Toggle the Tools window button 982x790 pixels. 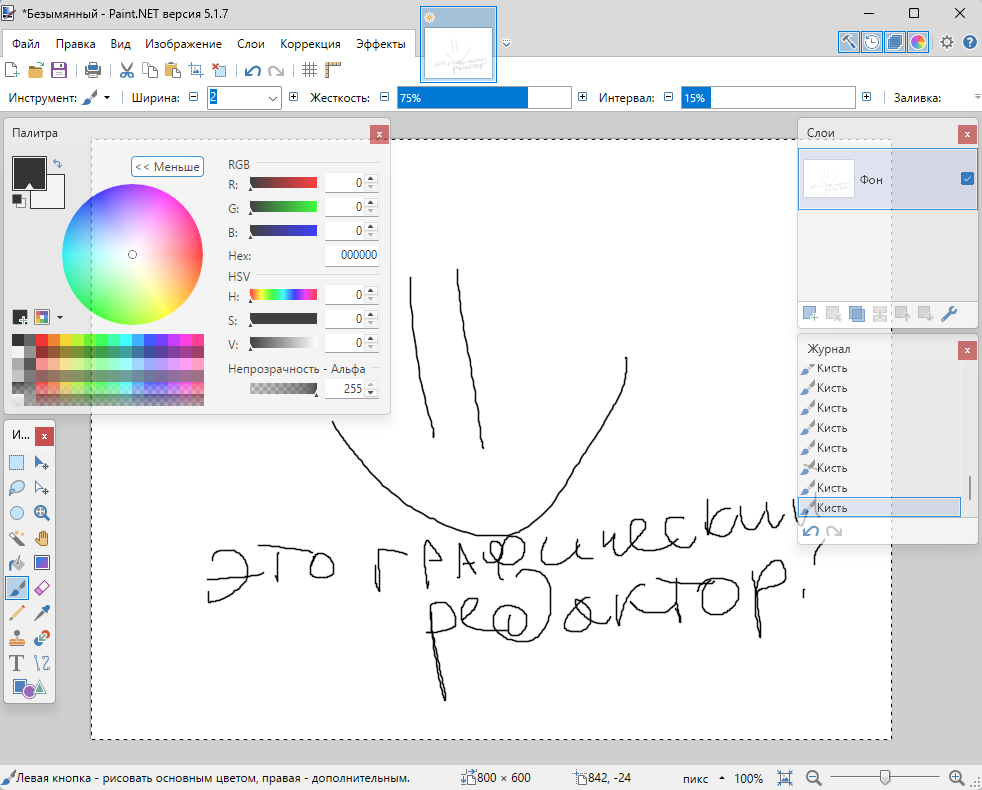pyautogui.click(x=849, y=43)
